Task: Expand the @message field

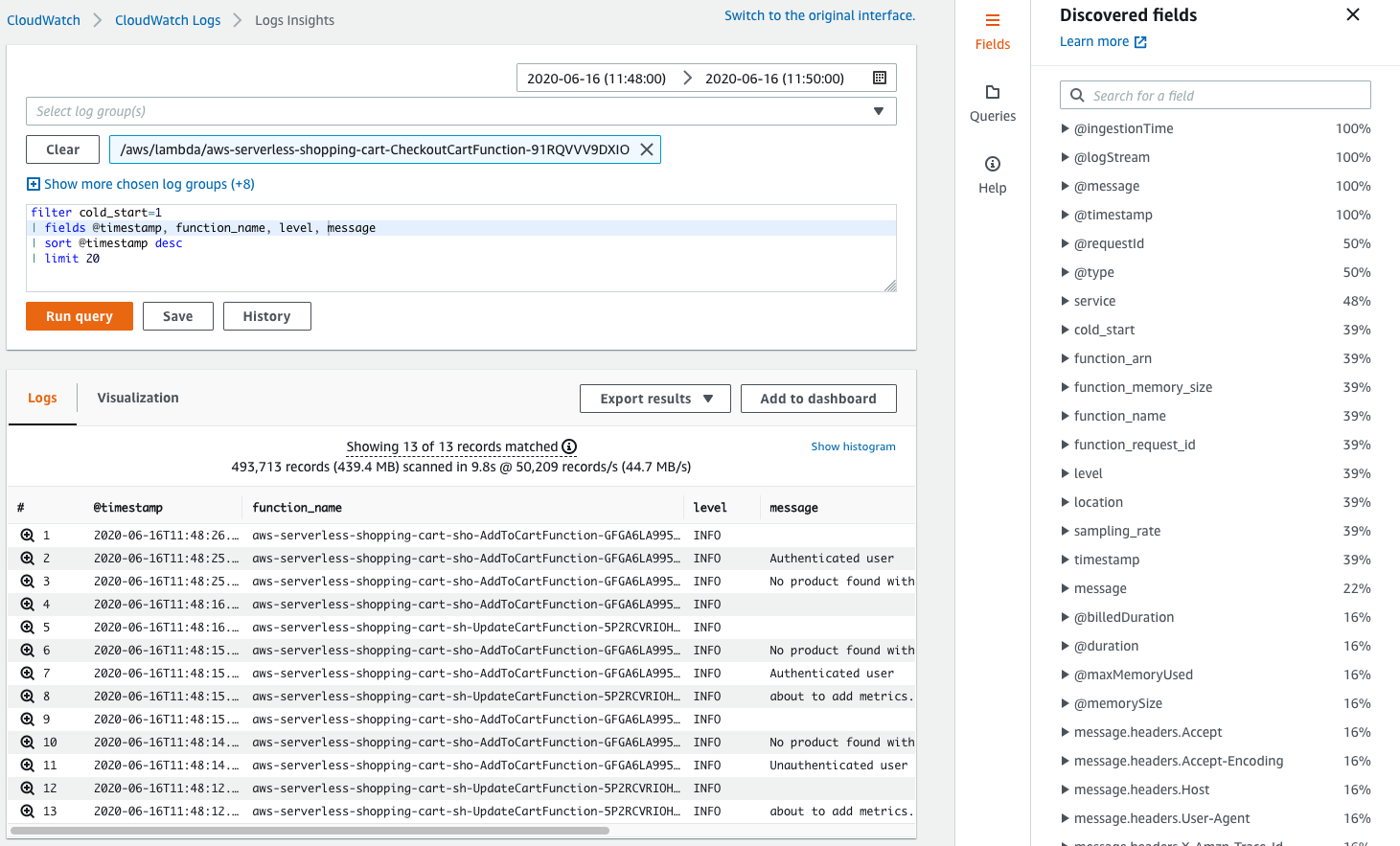Action: [x=1065, y=186]
